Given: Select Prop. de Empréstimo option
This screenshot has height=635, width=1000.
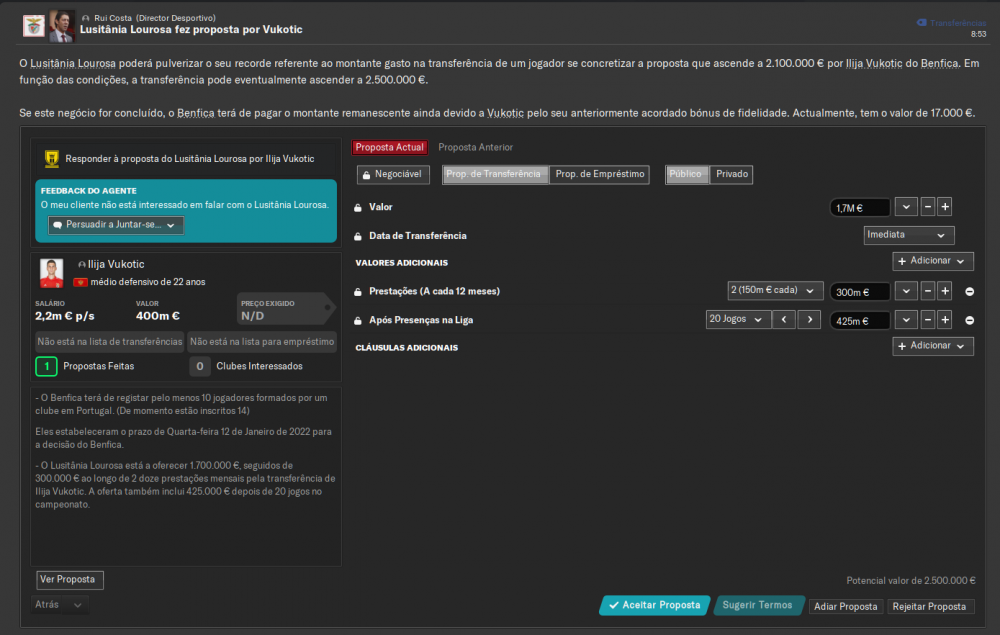Looking at the screenshot, I should [599, 174].
